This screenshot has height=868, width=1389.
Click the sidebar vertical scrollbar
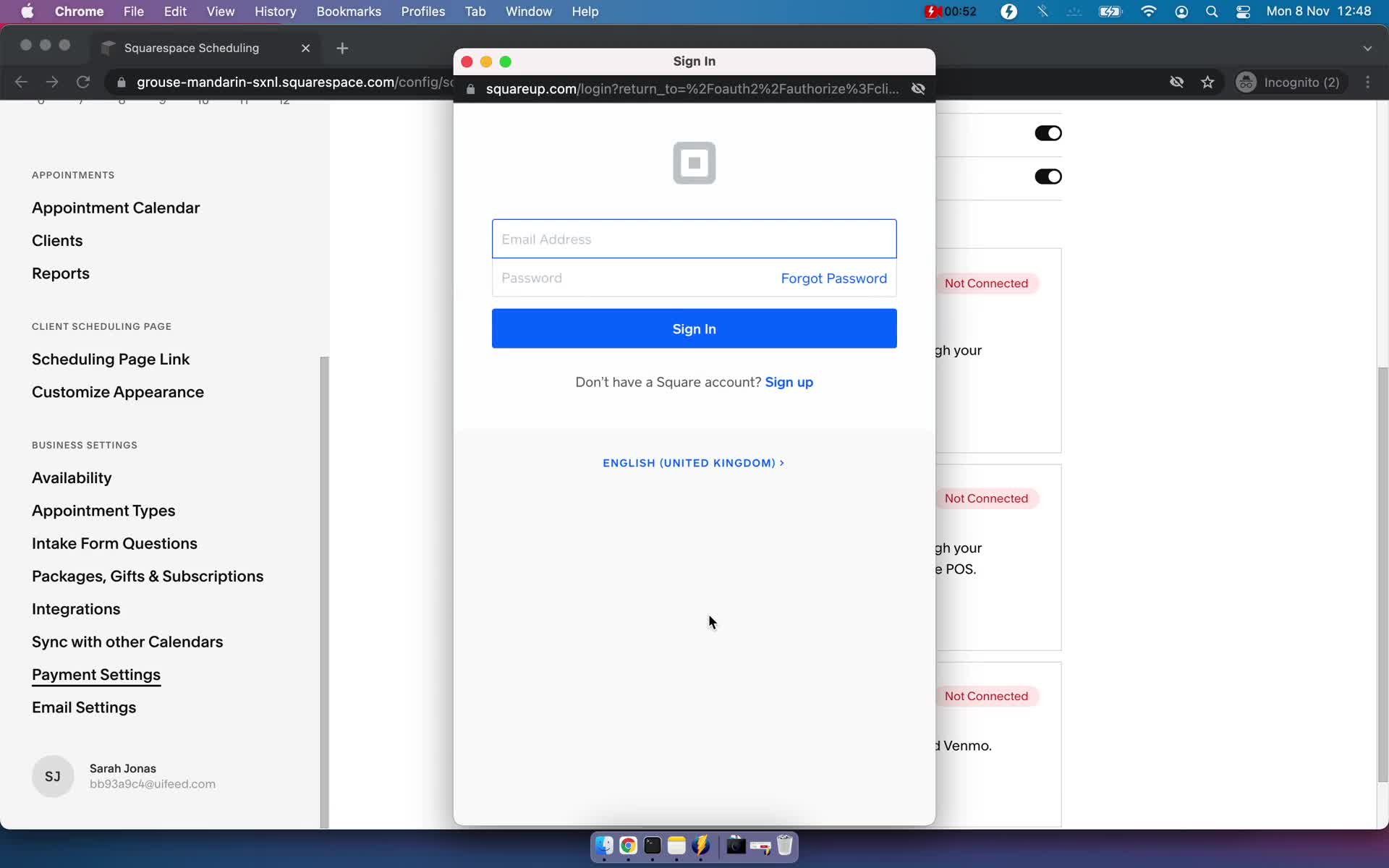(324, 592)
